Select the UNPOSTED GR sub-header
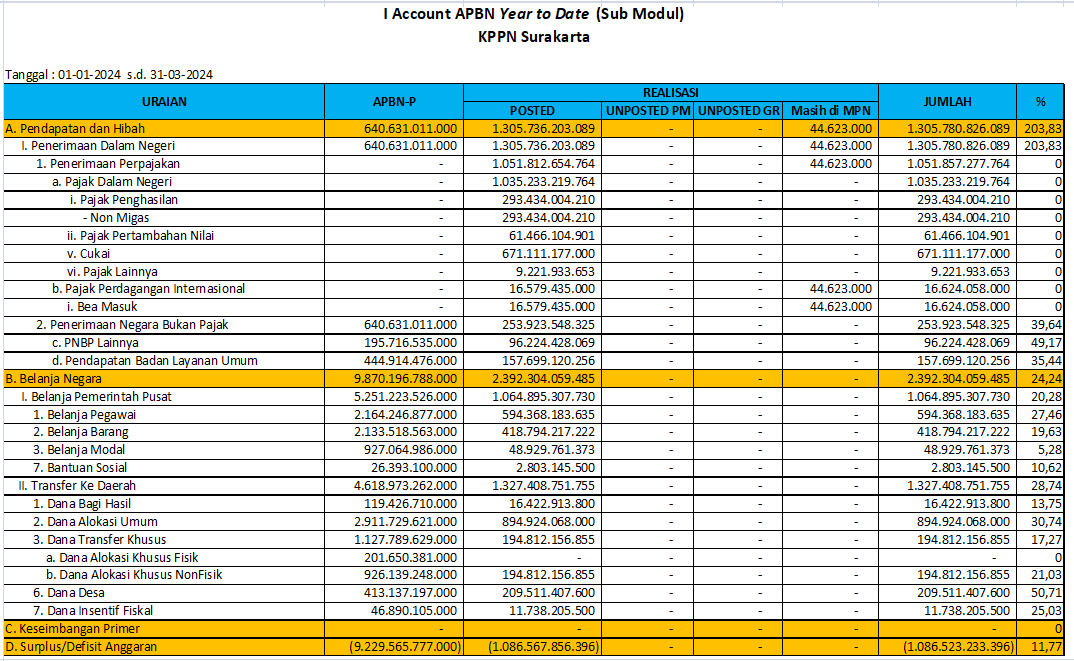 tap(738, 110)
